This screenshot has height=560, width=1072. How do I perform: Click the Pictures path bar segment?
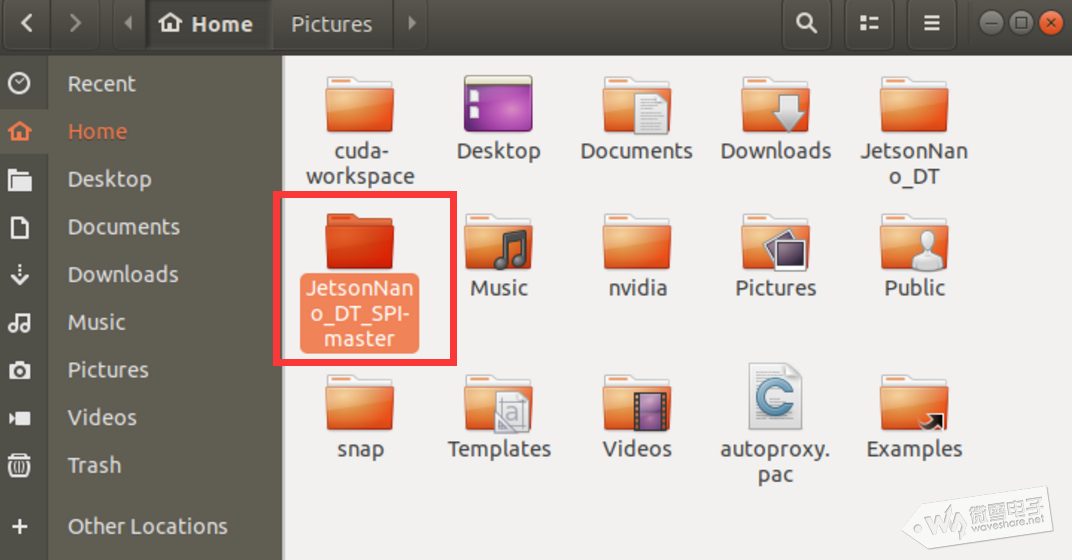pos(331,24)
